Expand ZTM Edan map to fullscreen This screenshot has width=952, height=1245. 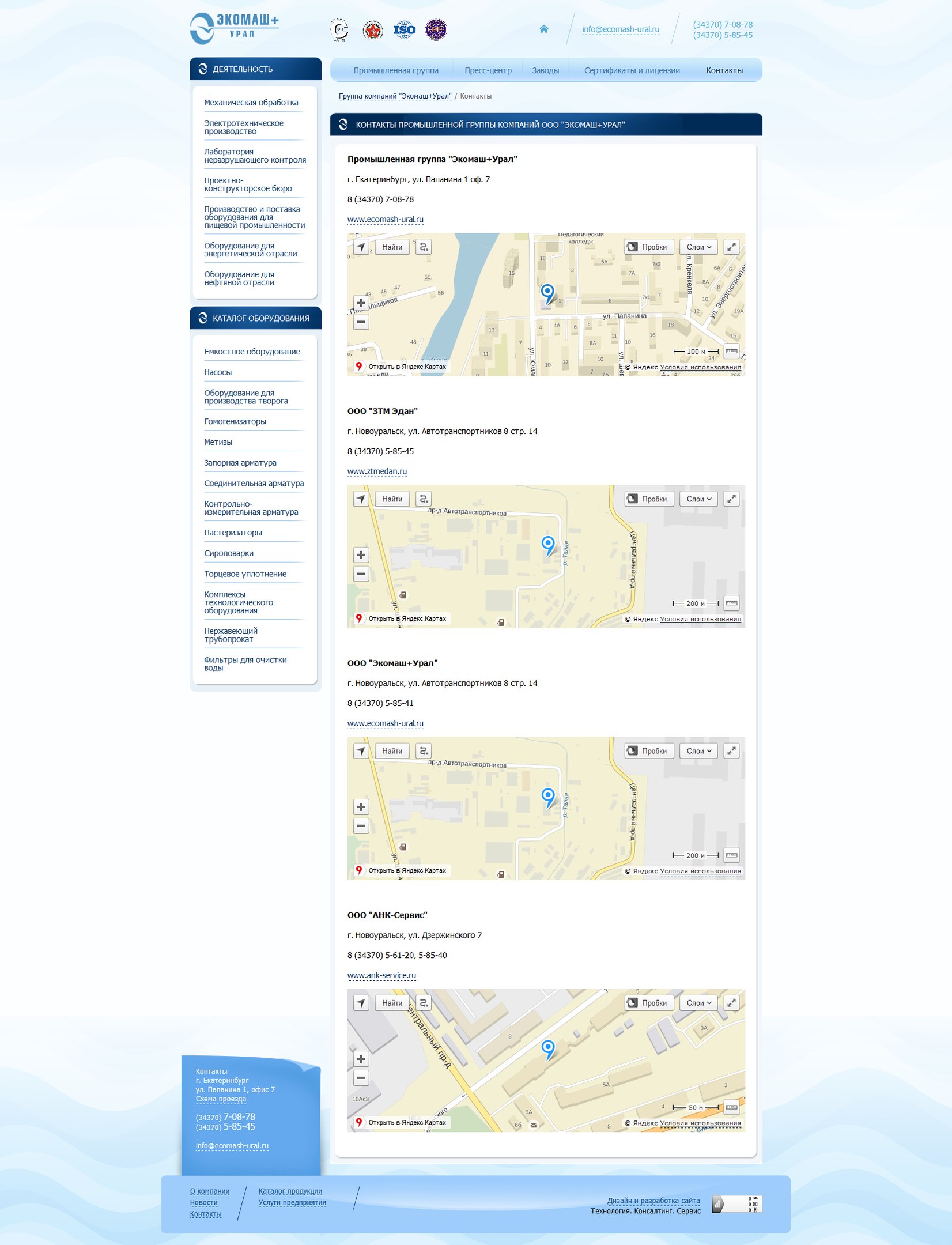[731, 499]
